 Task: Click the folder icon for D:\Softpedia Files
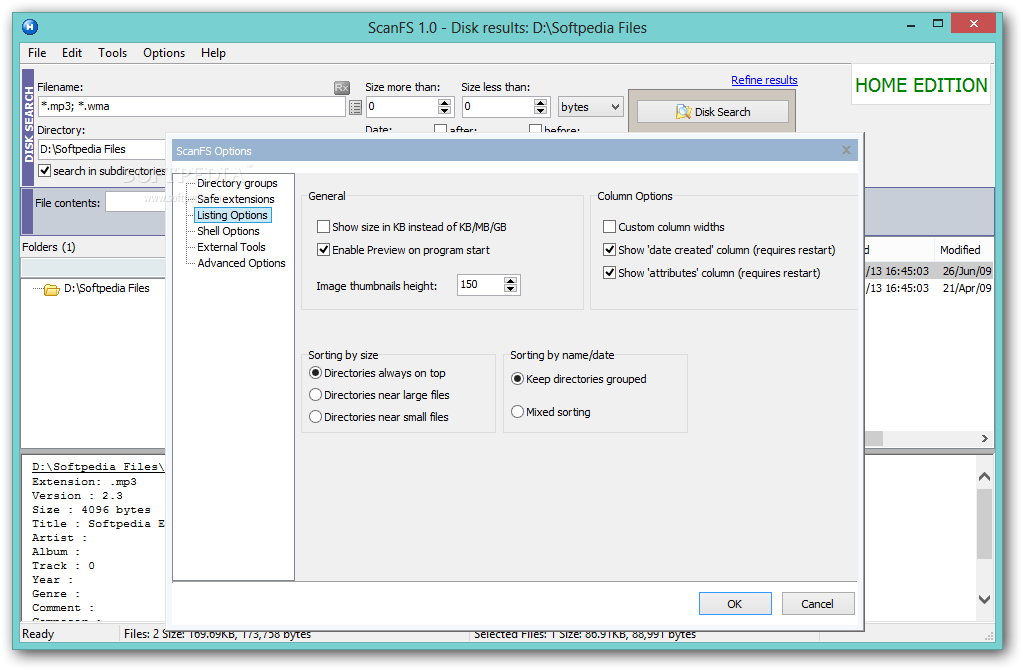(x=52, y=289)
